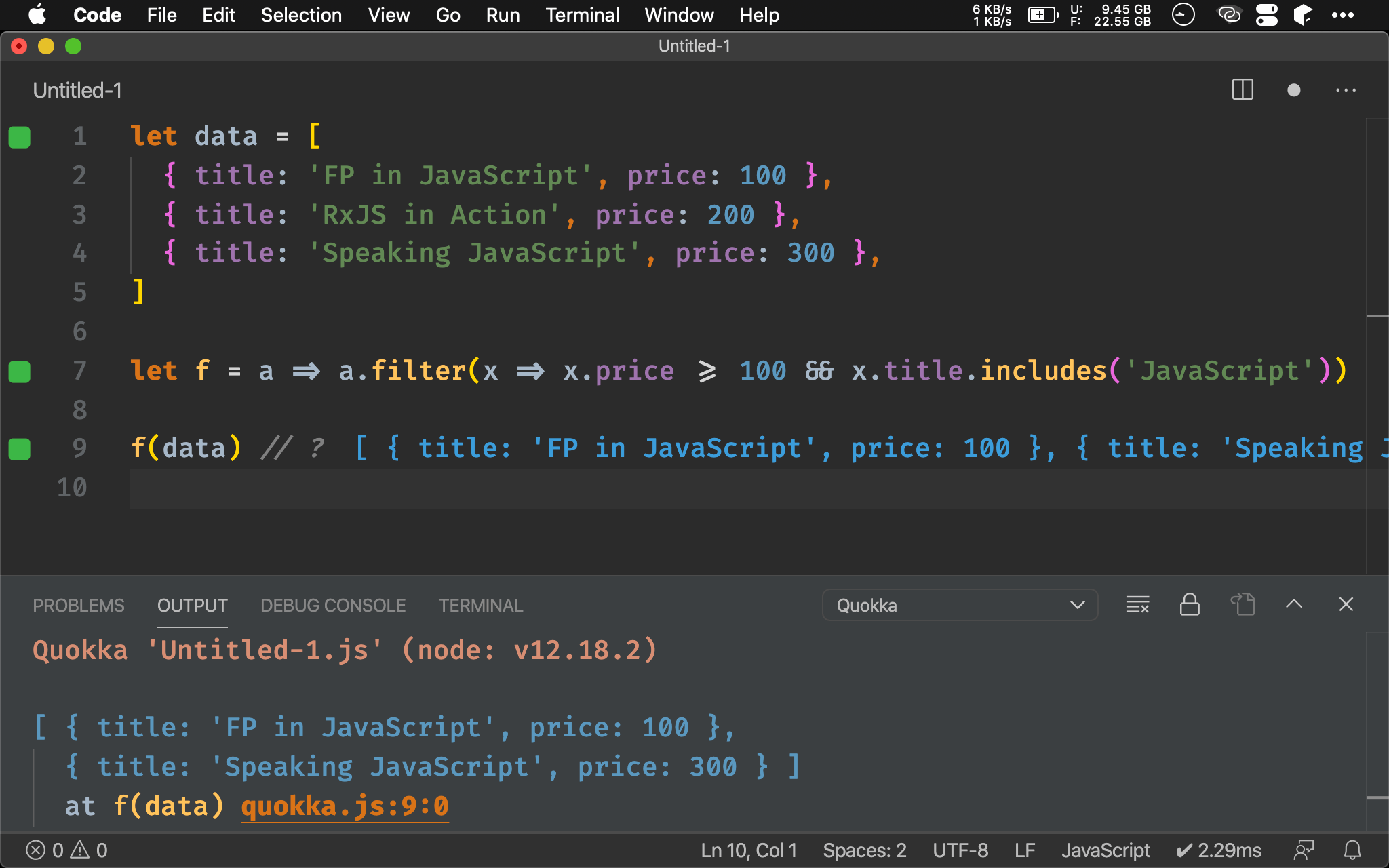Click the battery charging icon
This screenshot has width=1389, height=868.
click(x=1043, y=15)
